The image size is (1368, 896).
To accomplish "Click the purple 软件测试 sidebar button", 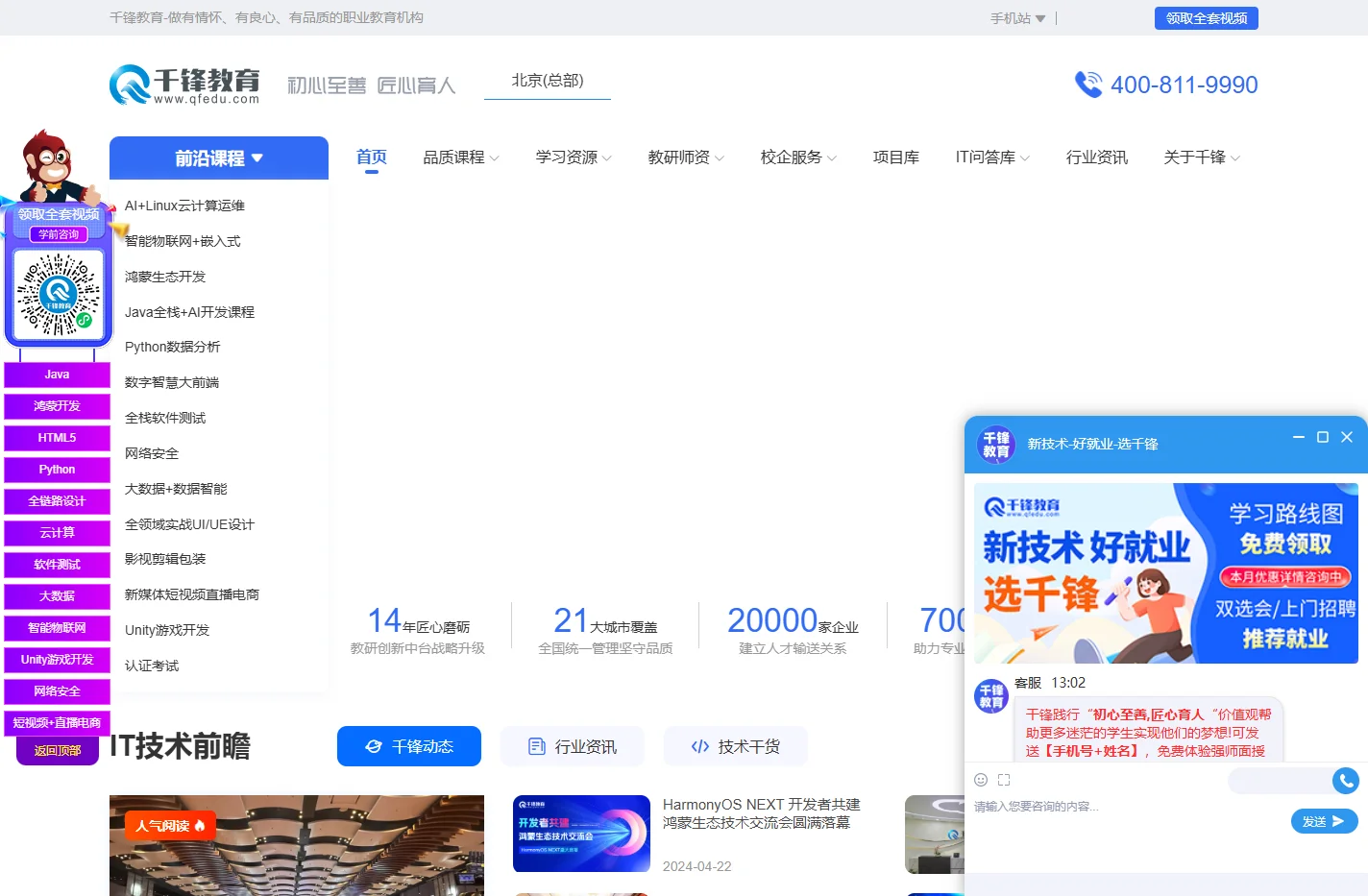I will pos(57,565).
